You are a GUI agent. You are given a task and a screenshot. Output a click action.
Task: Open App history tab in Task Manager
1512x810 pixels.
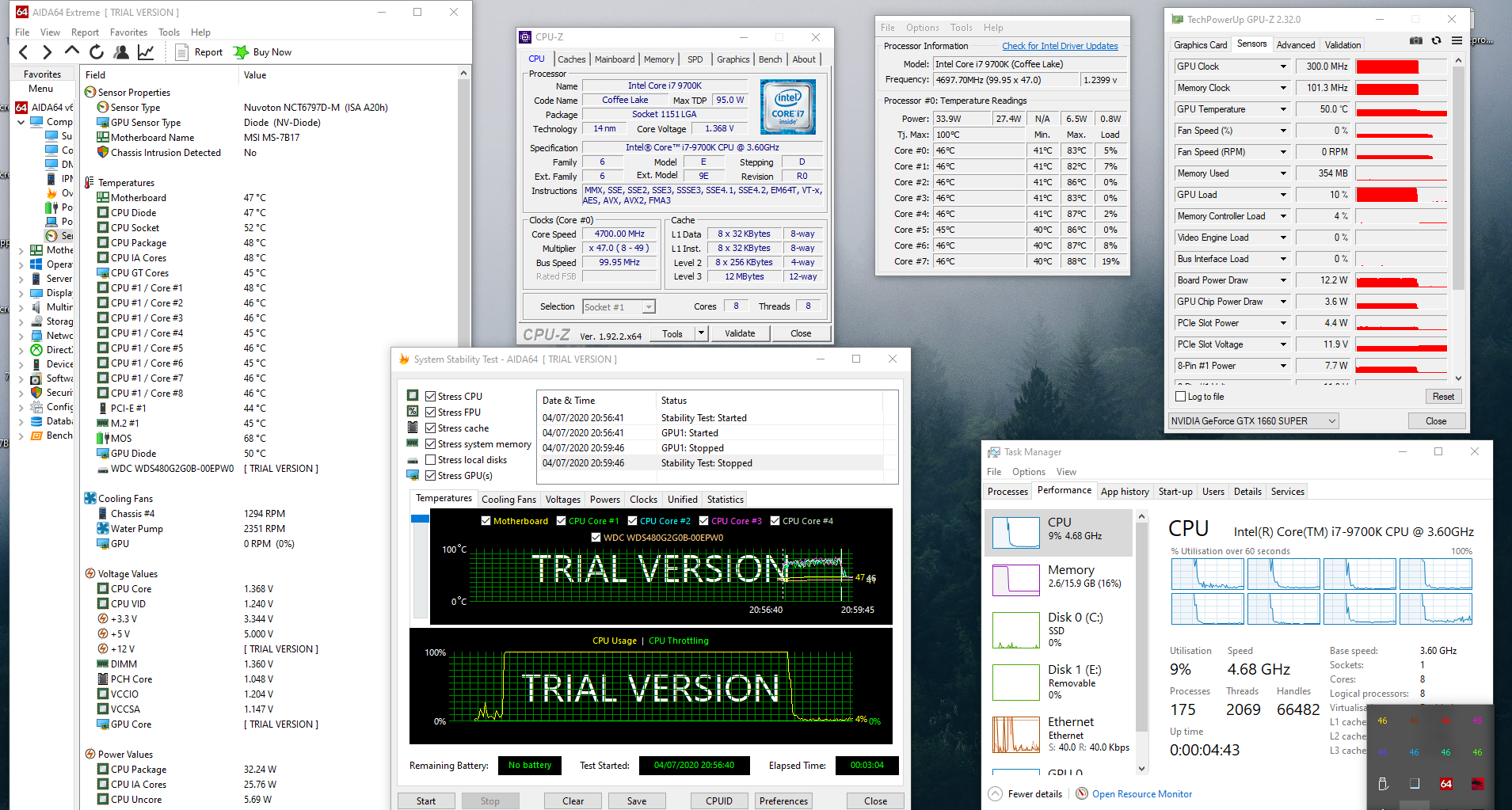click(1125, 492)
